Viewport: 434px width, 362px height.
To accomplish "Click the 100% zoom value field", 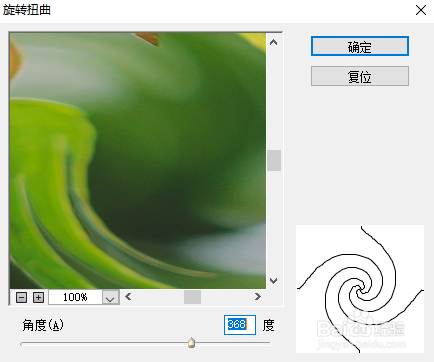I will pos(75,297).
